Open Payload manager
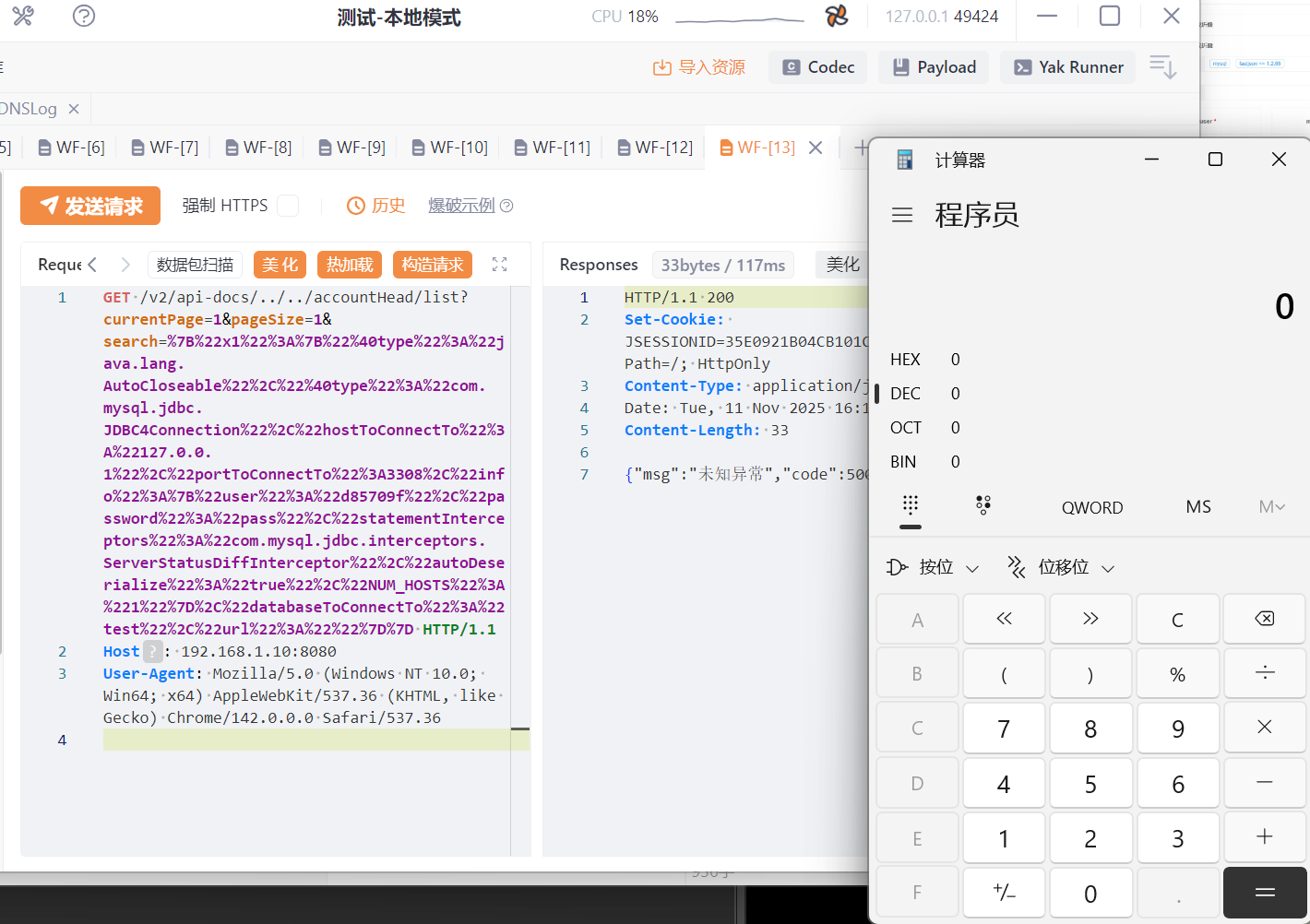 (x=934, y=67)
